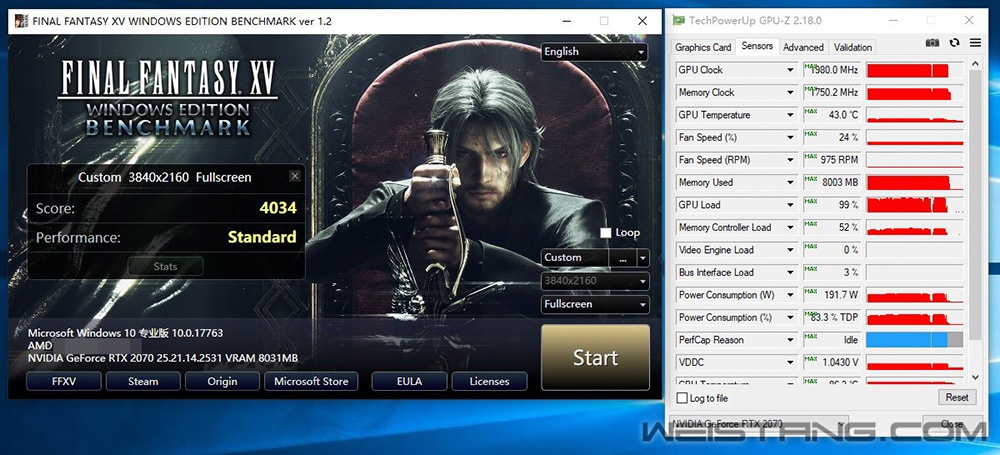The image size is (1000, 455).
Task: Switch to the Sensors tab
Action: point(757,46)
